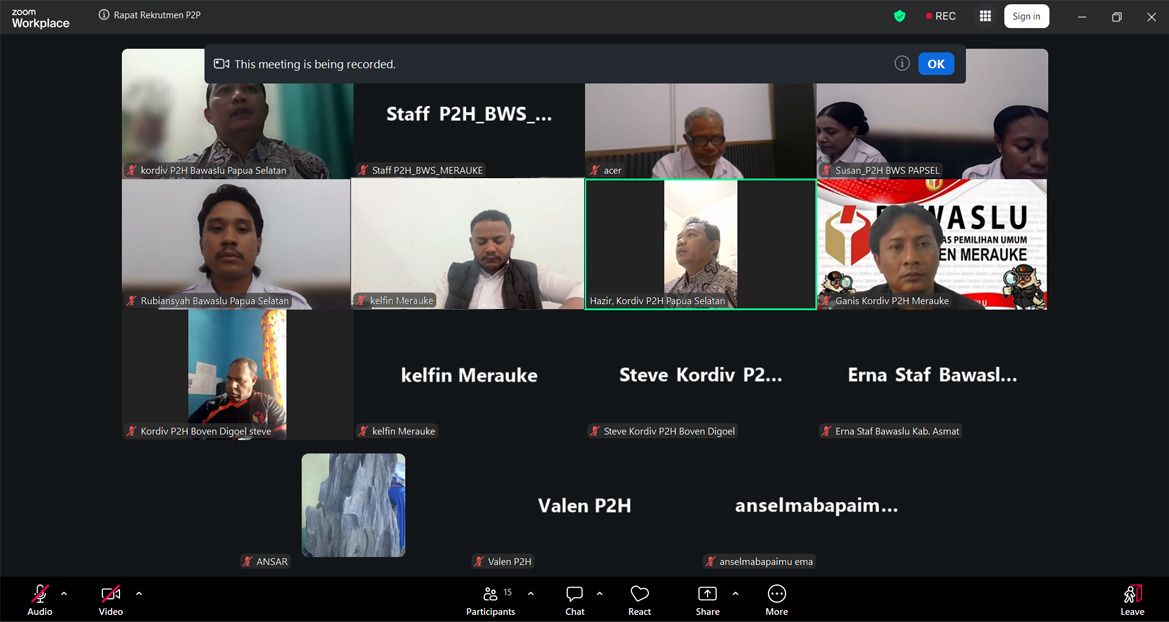Select the Susan_P2H BWS PAPSEL video tile
The image size is (1169, 622).
(933, 113)
